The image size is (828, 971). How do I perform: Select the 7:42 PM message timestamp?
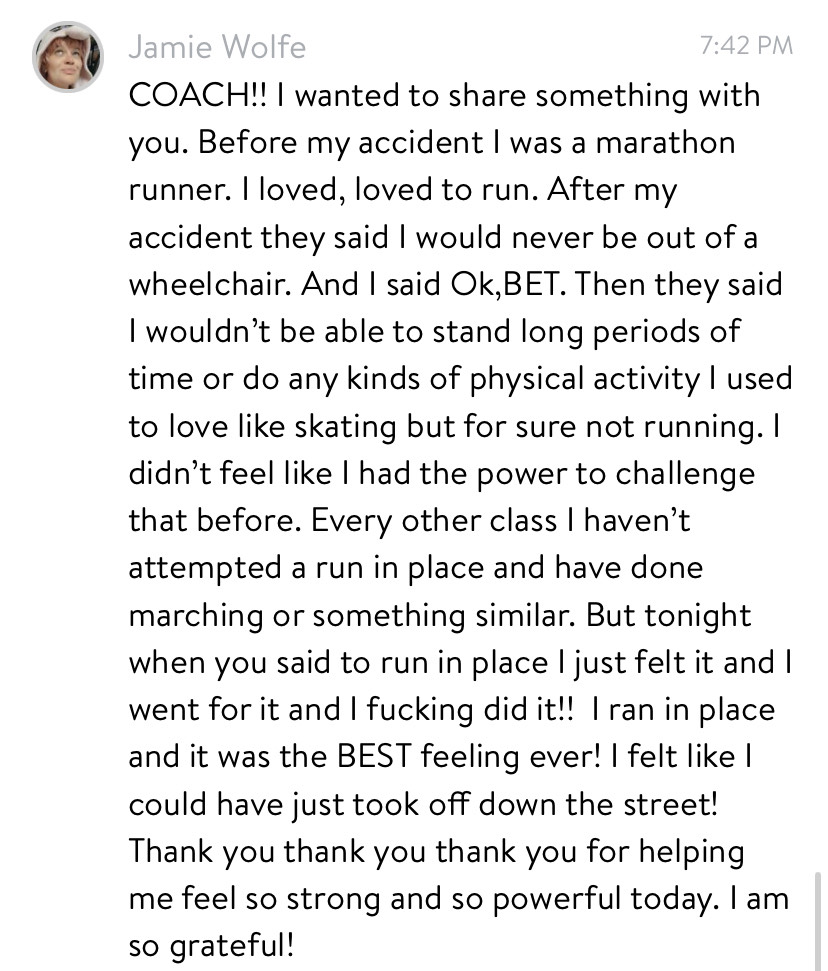click(746, 45)
